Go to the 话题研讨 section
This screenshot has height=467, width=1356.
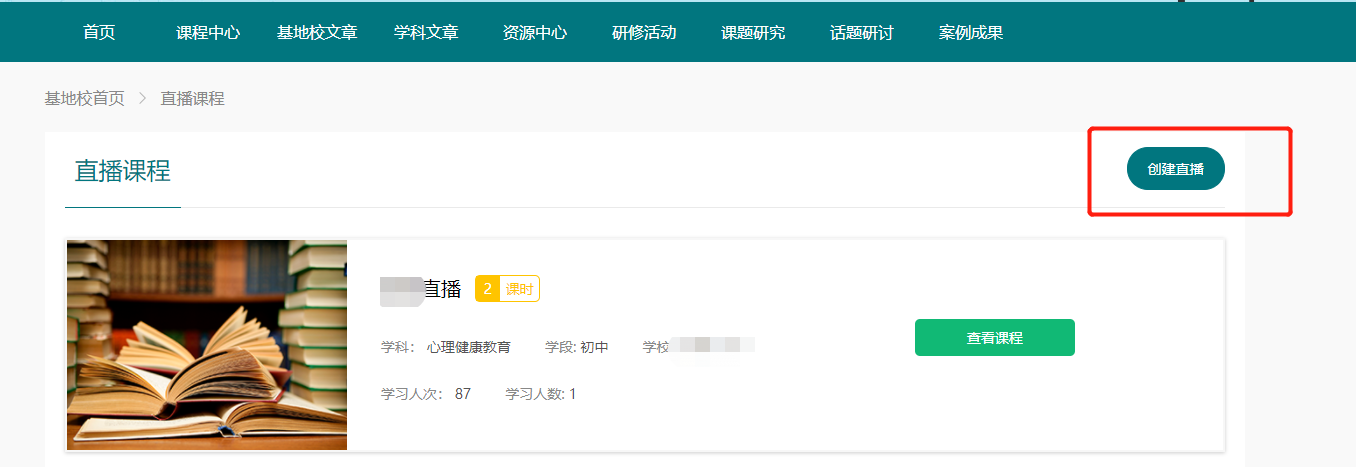(x=861, y=32)
